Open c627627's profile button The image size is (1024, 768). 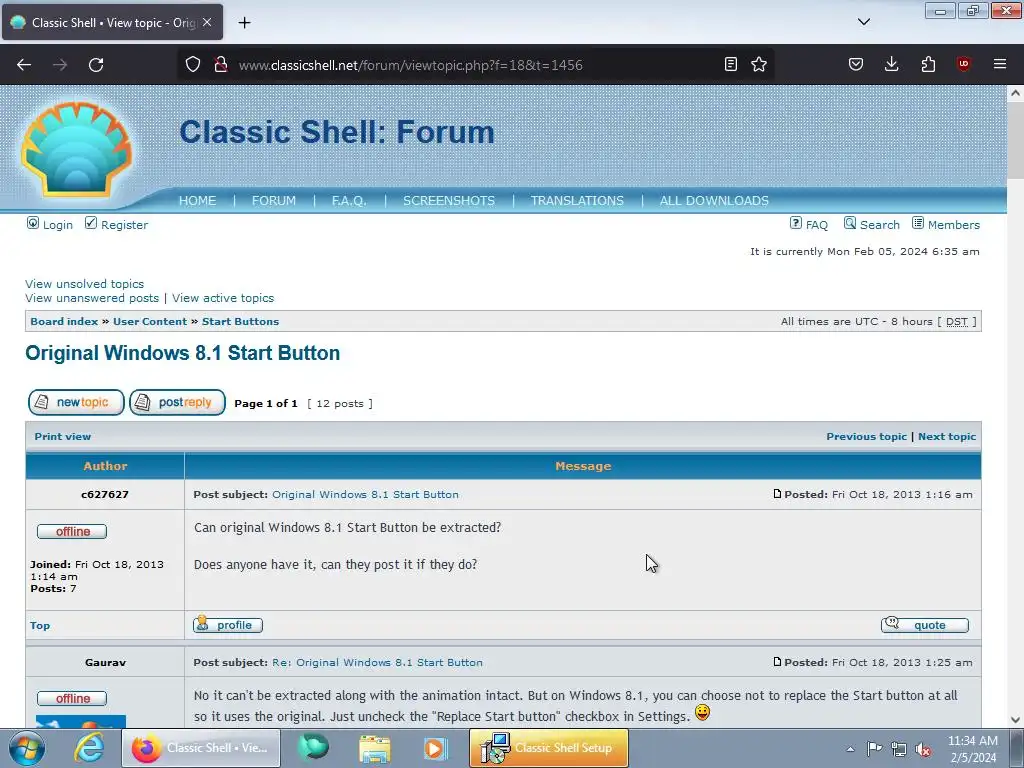228,625
